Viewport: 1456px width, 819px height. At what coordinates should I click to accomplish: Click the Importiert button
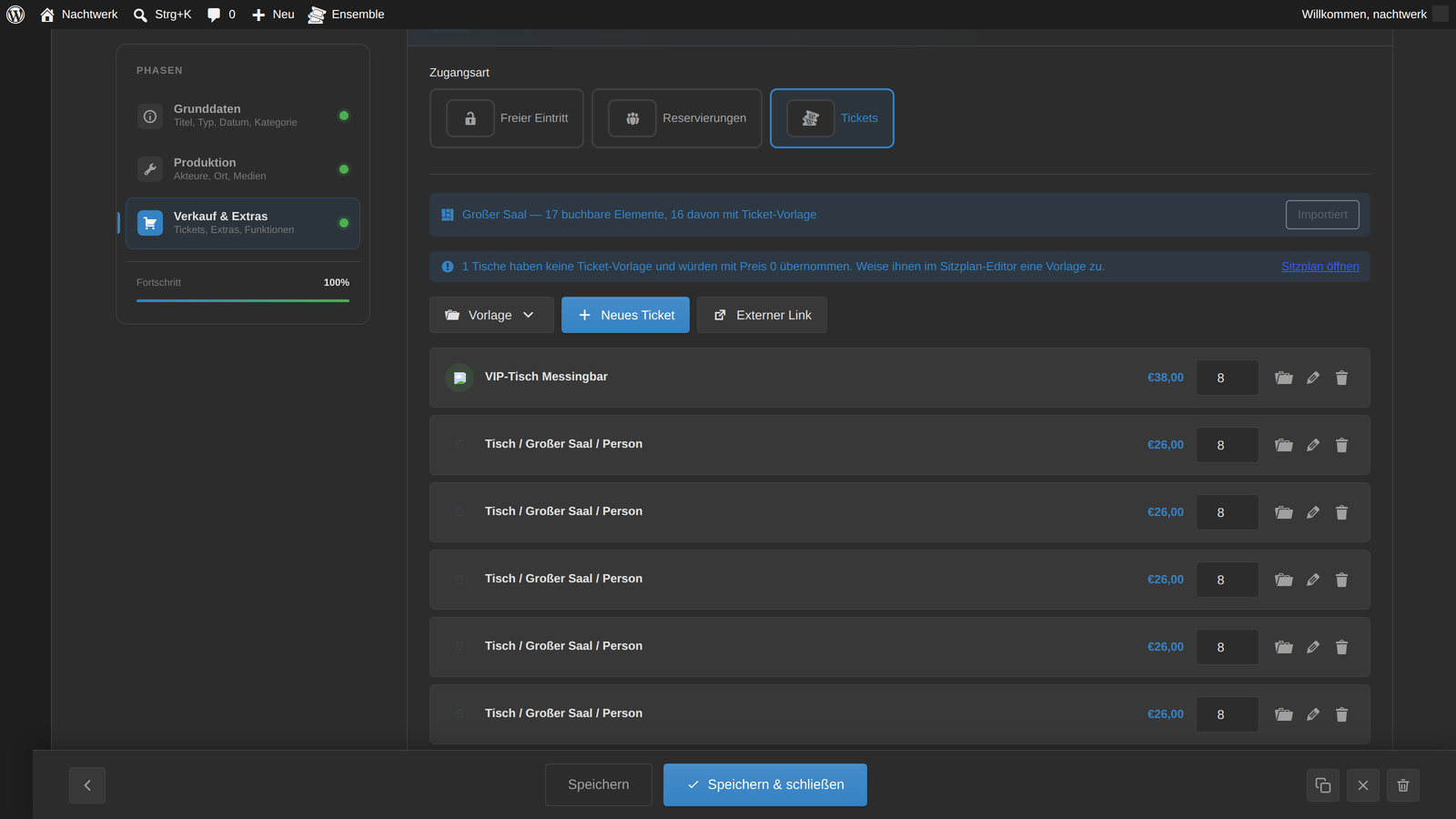(1322, 215)
